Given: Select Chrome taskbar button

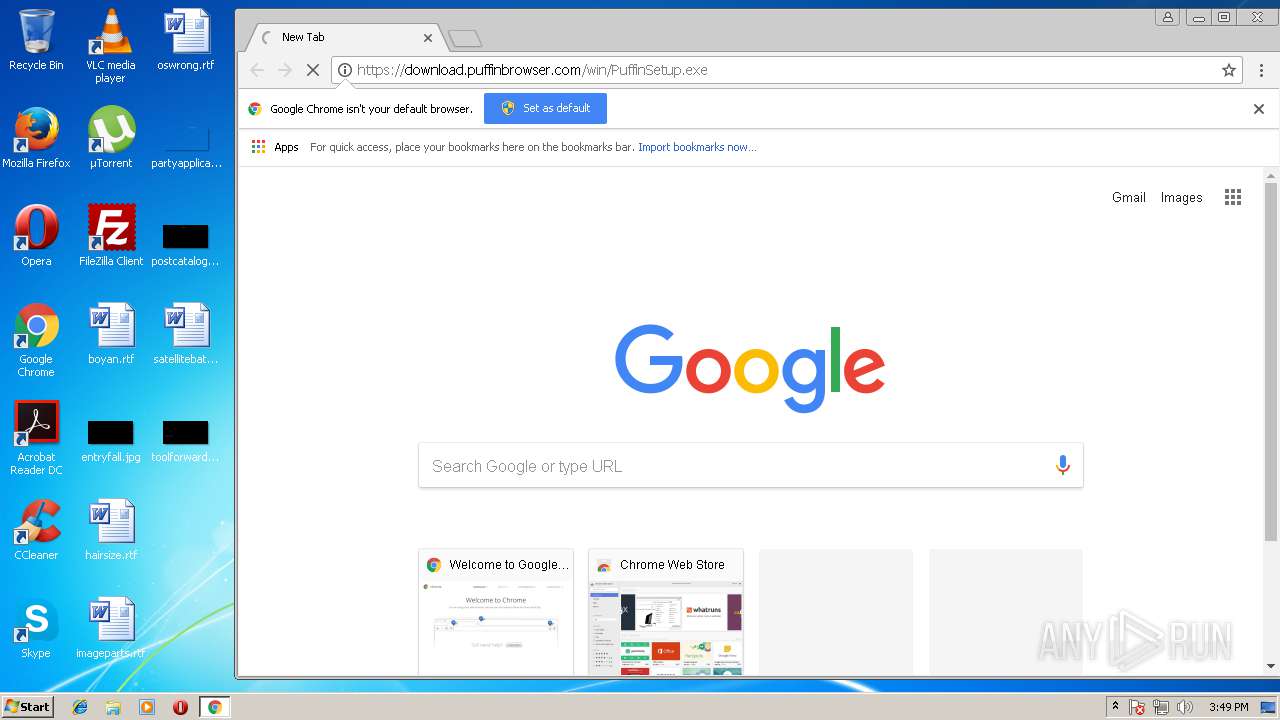Looking at the screenshot, I should [214, 707].
